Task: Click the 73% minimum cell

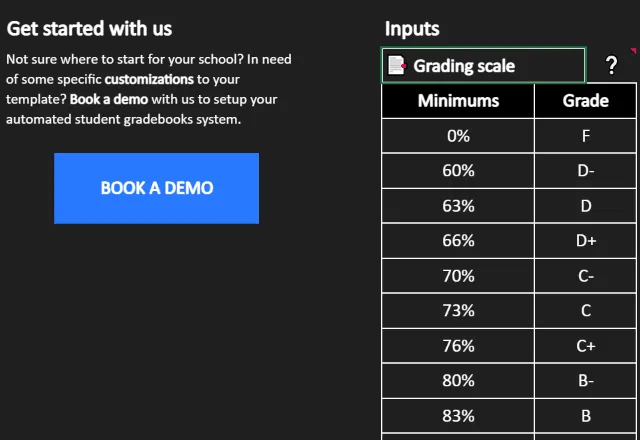Action: click(458, 311)
